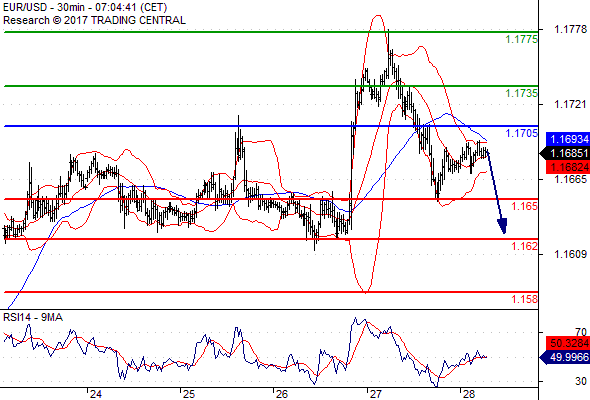Image resolution: width=590 pixels, height=400 pixels.
Task: Click the green 1.1775 resistance label
Action: tap(521, 39)
